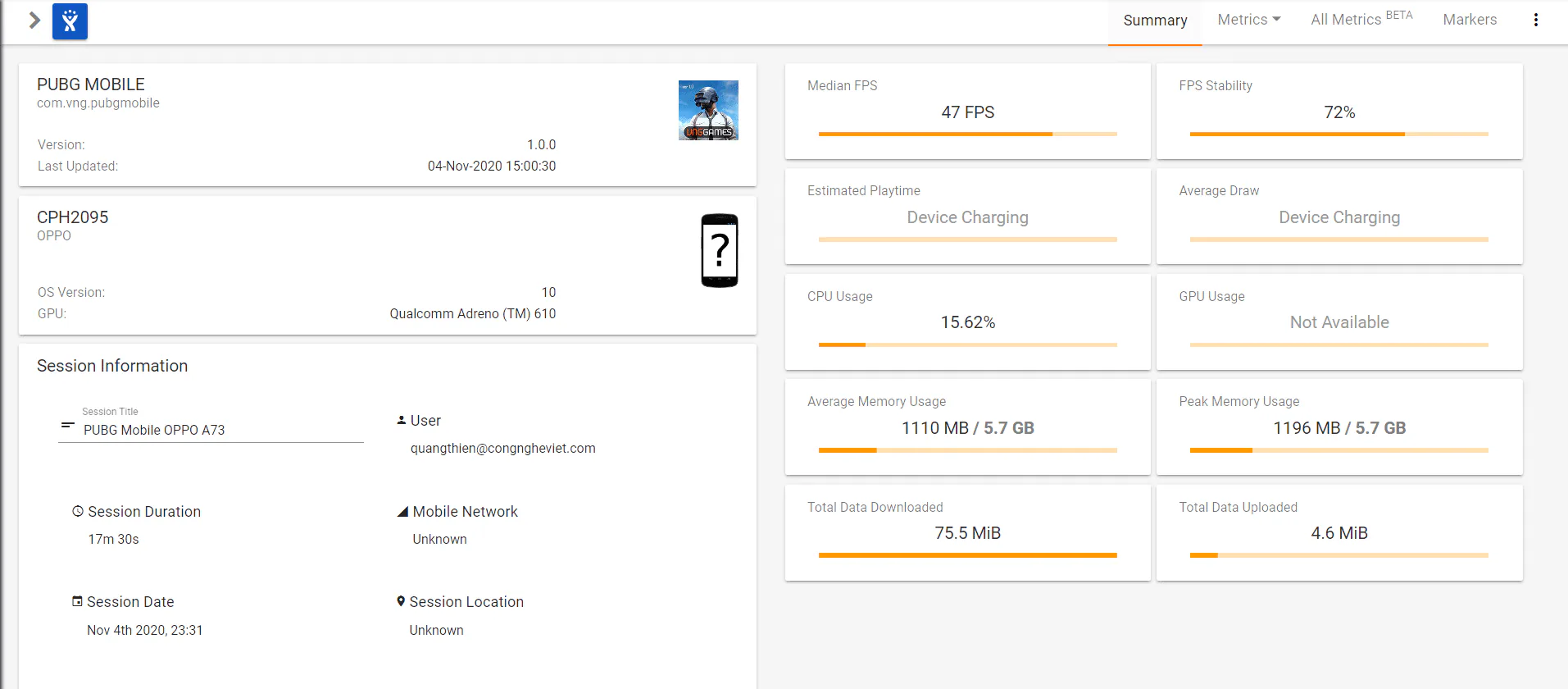Image resolution: width=1568 pixels, height=689 pixels.
Task: Expand the sidebar with the chevron arrow
Action: coord(34,21)
